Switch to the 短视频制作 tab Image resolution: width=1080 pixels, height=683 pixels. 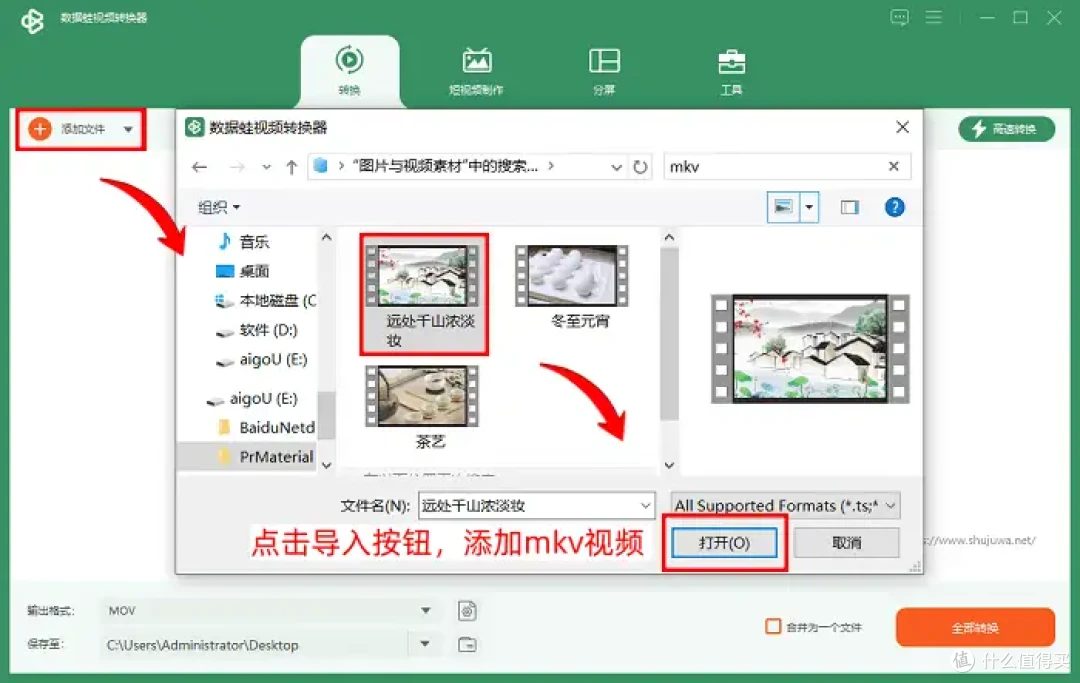click(476, 71)
